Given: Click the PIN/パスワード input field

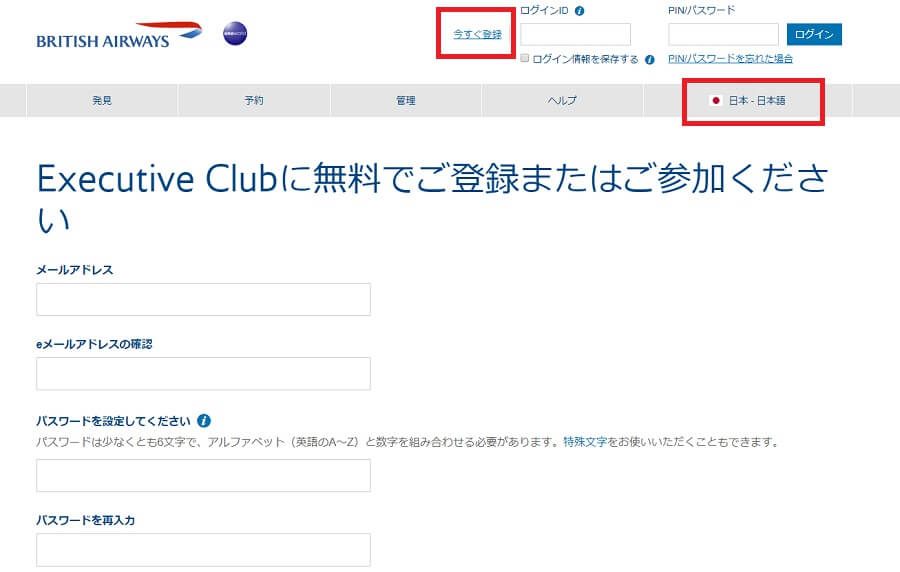Looking at the screenshot, I should pyautogui.click(x=723, y=35).
